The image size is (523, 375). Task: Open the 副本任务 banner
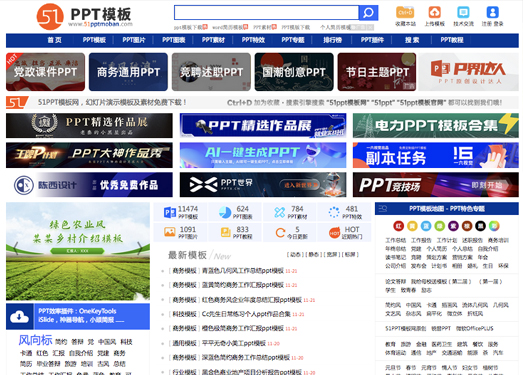tap(436, 155)
